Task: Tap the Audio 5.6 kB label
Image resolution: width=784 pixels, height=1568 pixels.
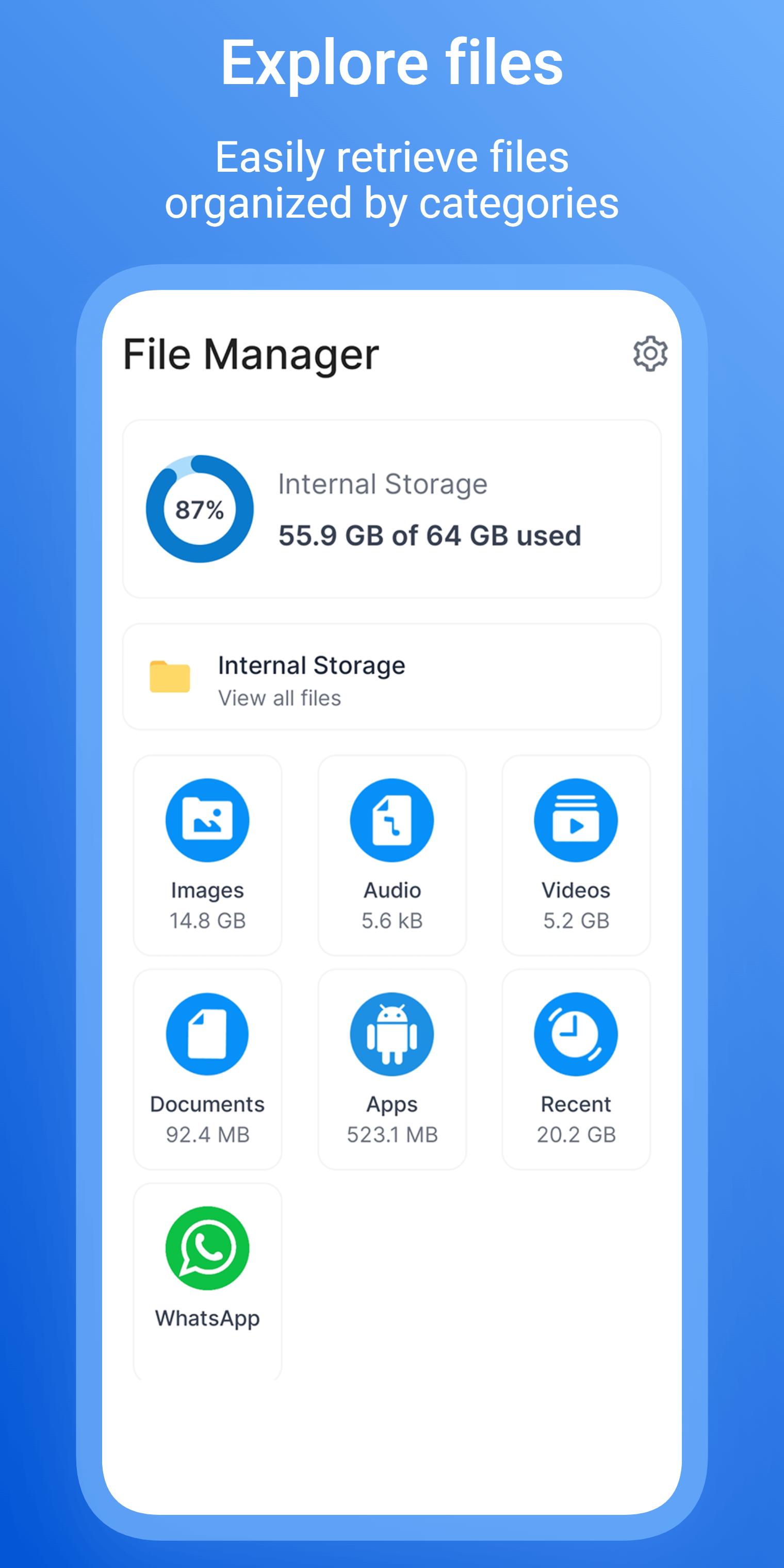Action: pyautogui.click(x=392, y=905)
